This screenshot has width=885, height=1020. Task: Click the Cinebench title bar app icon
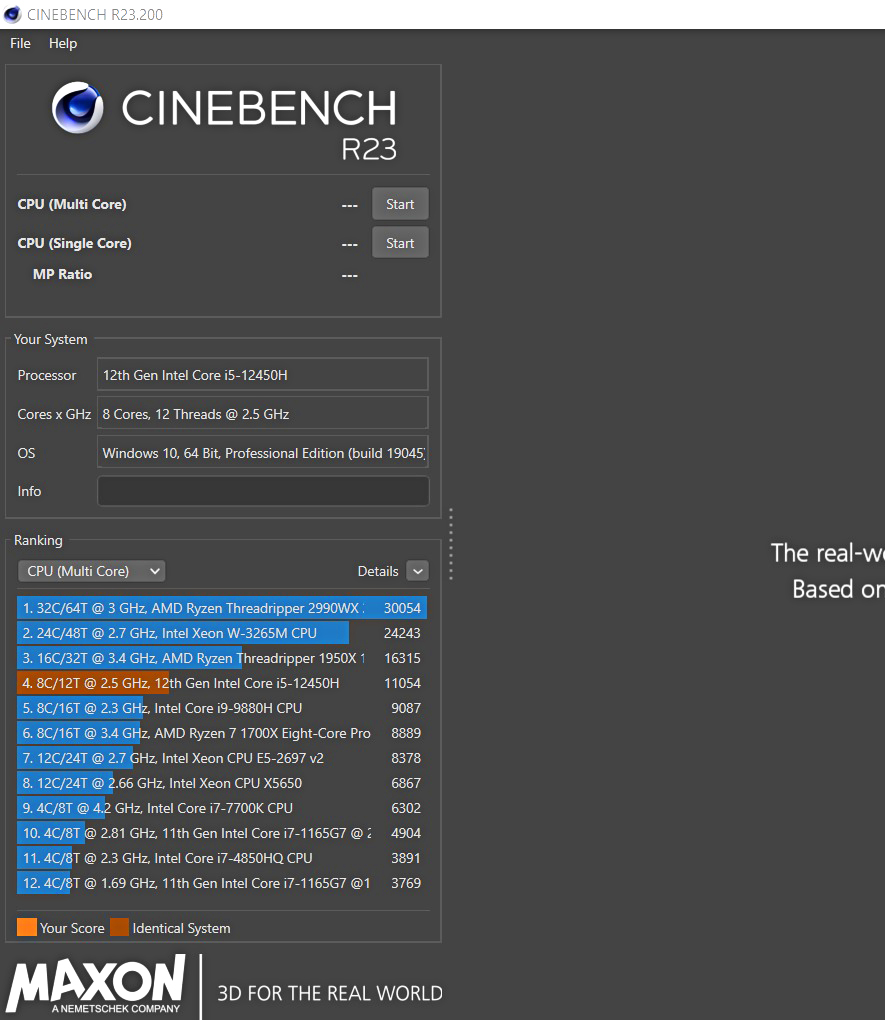(x=12, y=14)
